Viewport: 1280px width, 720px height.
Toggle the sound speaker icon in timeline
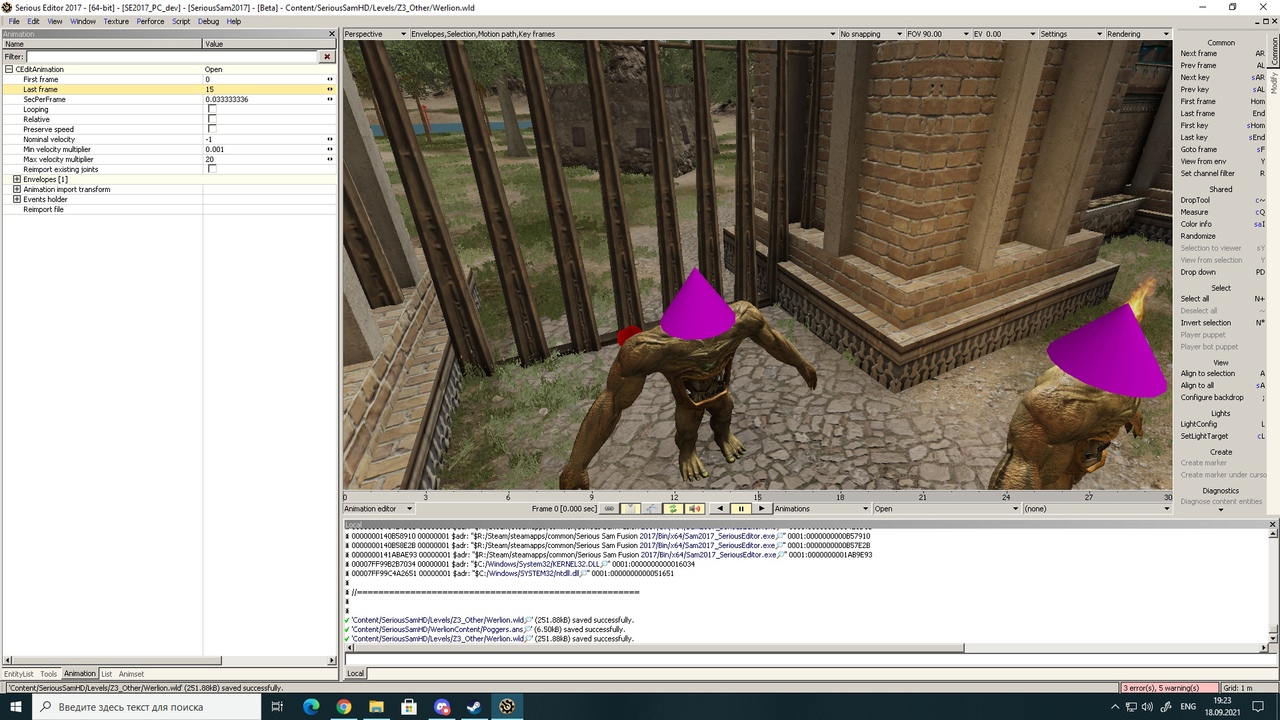tap(695, 509)
